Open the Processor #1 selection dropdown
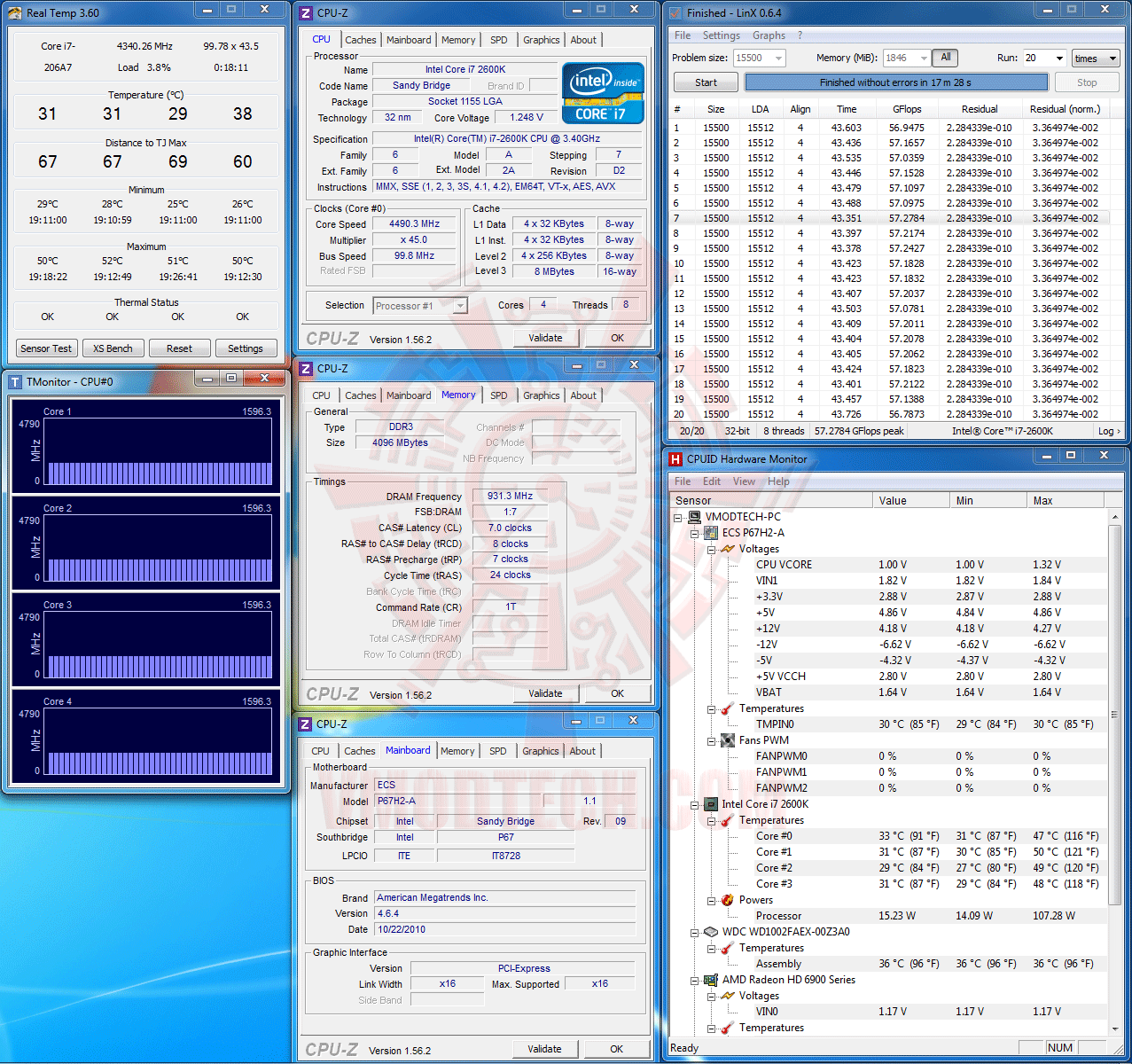Image resolution: width=1132 pixels, height=1064 pixels. tap(459, 306)
